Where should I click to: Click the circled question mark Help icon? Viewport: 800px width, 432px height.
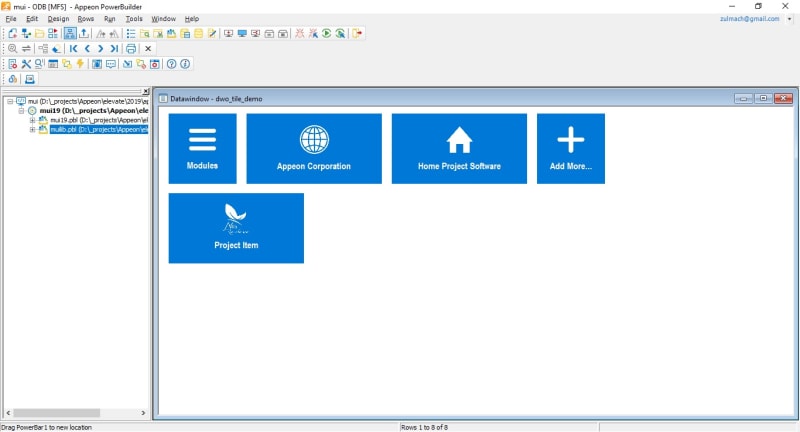171,64
